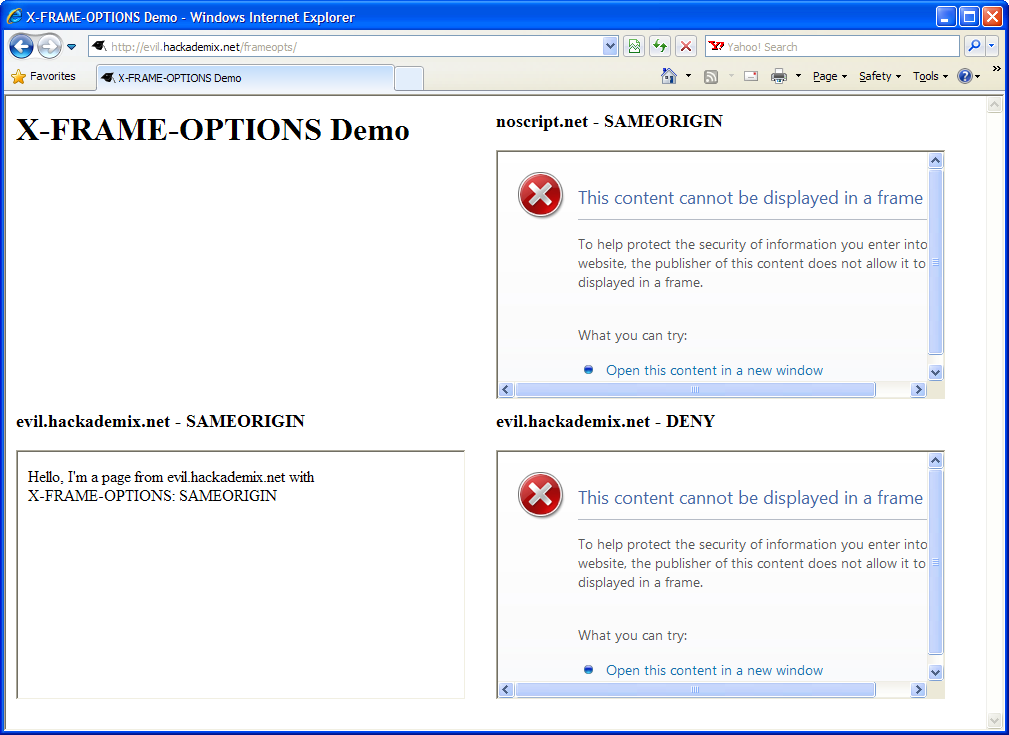Open the recent pages dropdown next to Forward
The height and width of the screenshot is (735, 1009).
pyautogui.click(x=71, y=47)
